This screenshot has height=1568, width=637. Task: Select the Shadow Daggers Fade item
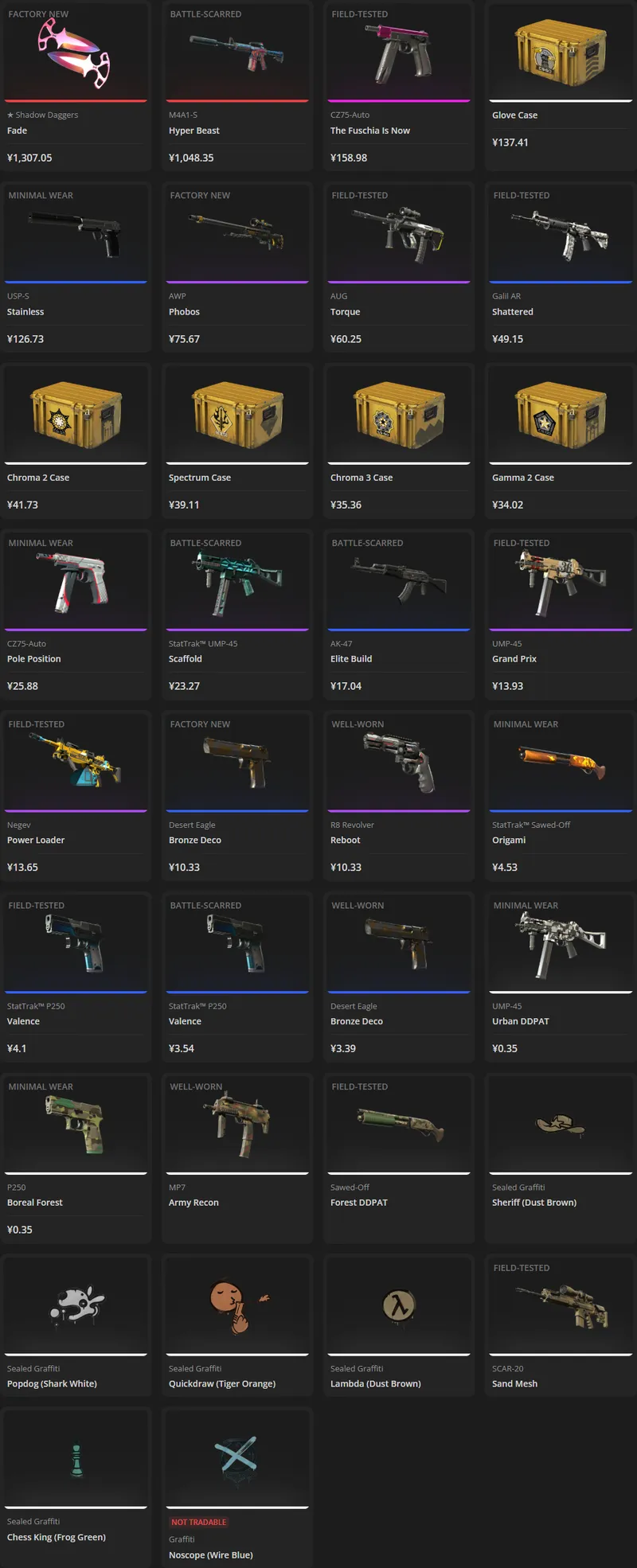76,86
